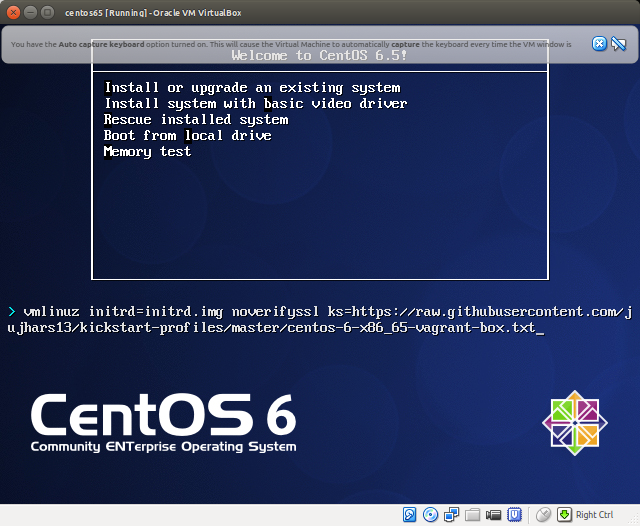
Task: Click the keyboard capture green arrow icon
Action: [x=564, y=515]
